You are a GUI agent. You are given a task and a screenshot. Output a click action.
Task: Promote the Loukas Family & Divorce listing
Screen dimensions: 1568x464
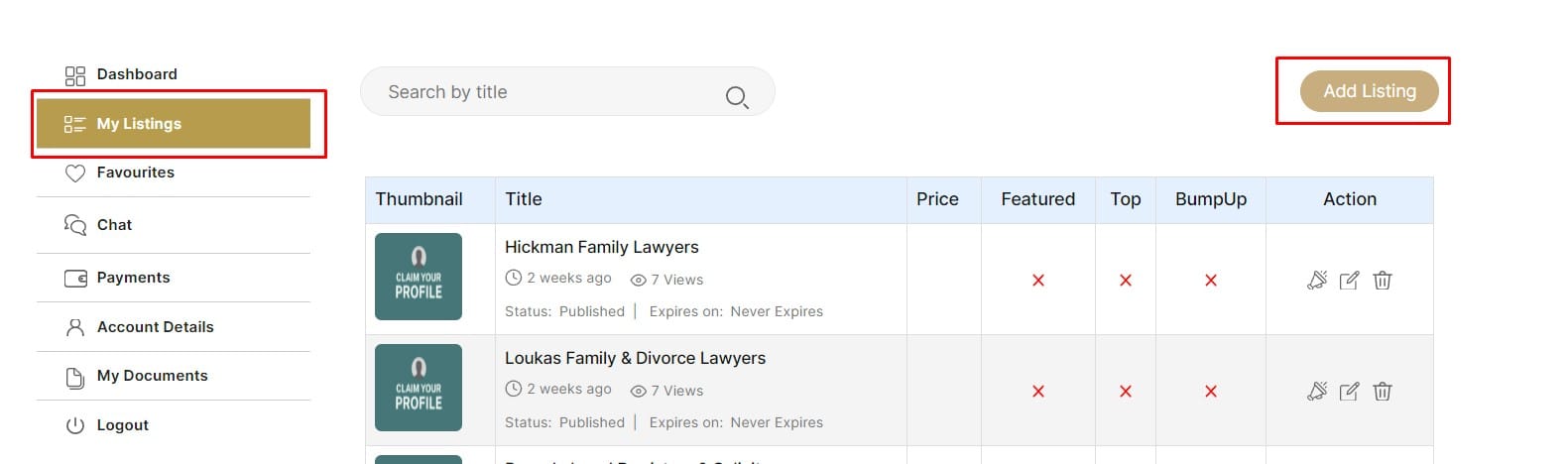pos(1317,392)
